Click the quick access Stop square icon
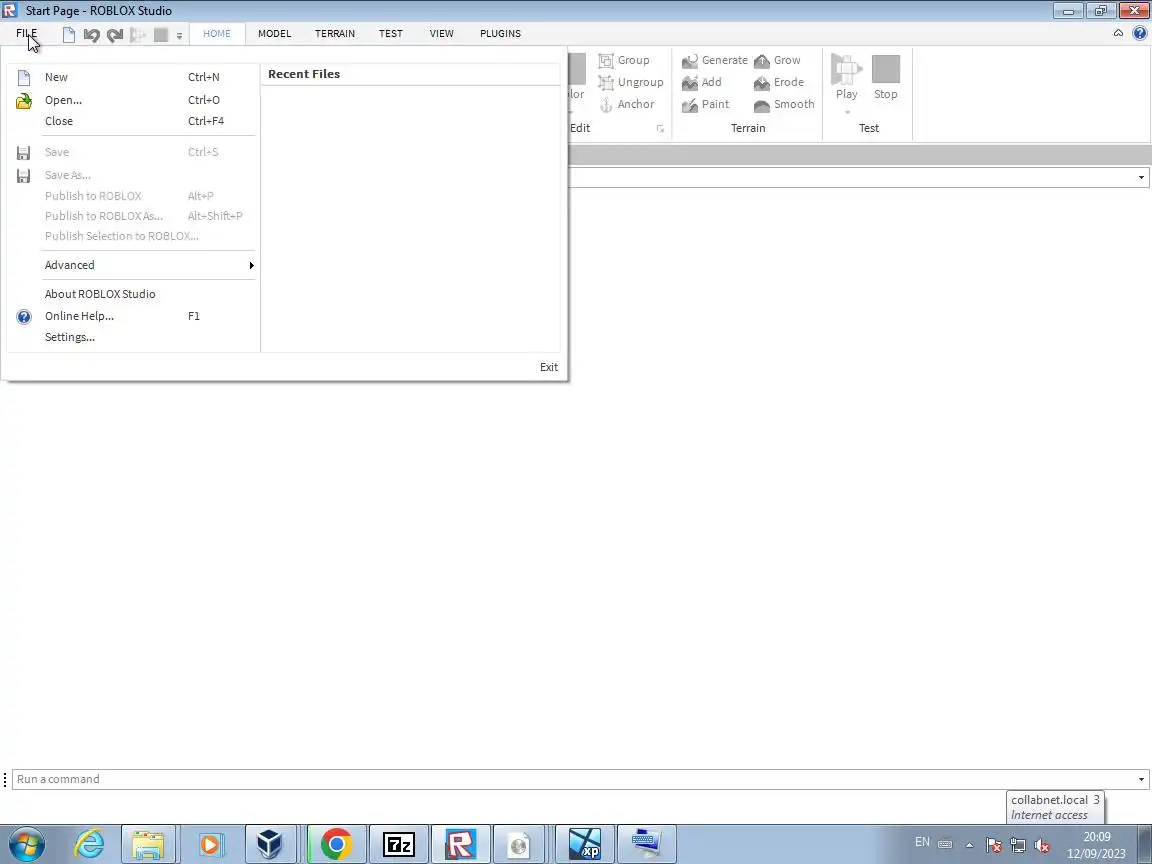 coord(161,35)
